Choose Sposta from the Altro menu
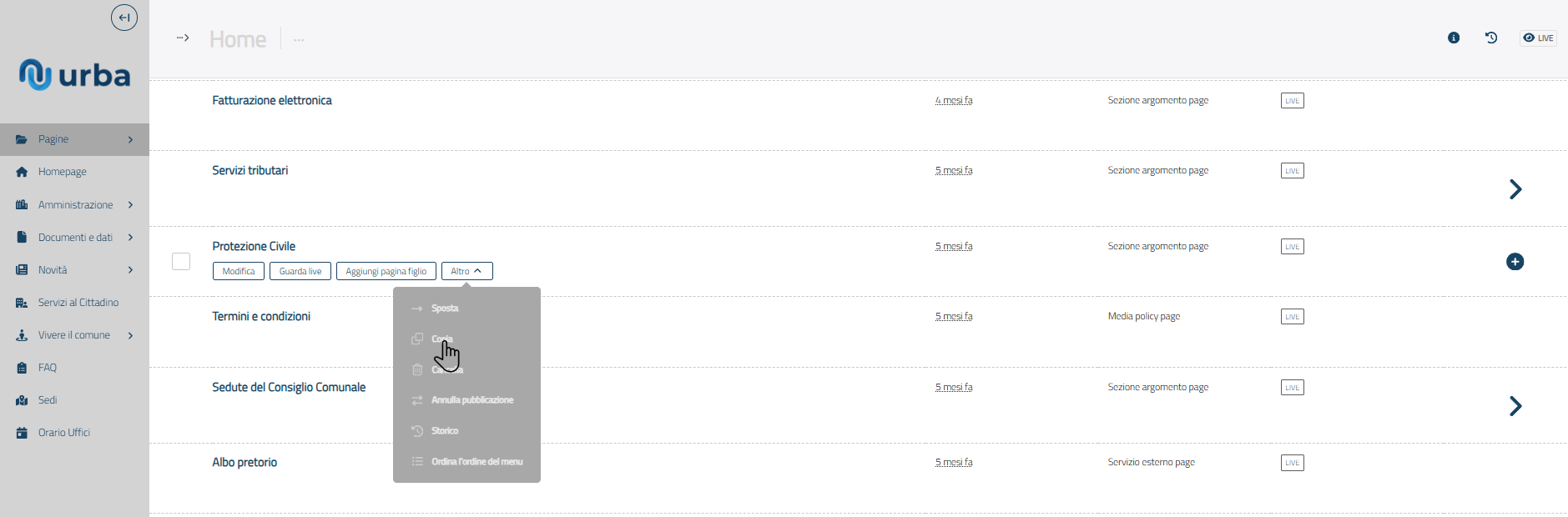This screenshot has height=517, width=1568. 445,309
